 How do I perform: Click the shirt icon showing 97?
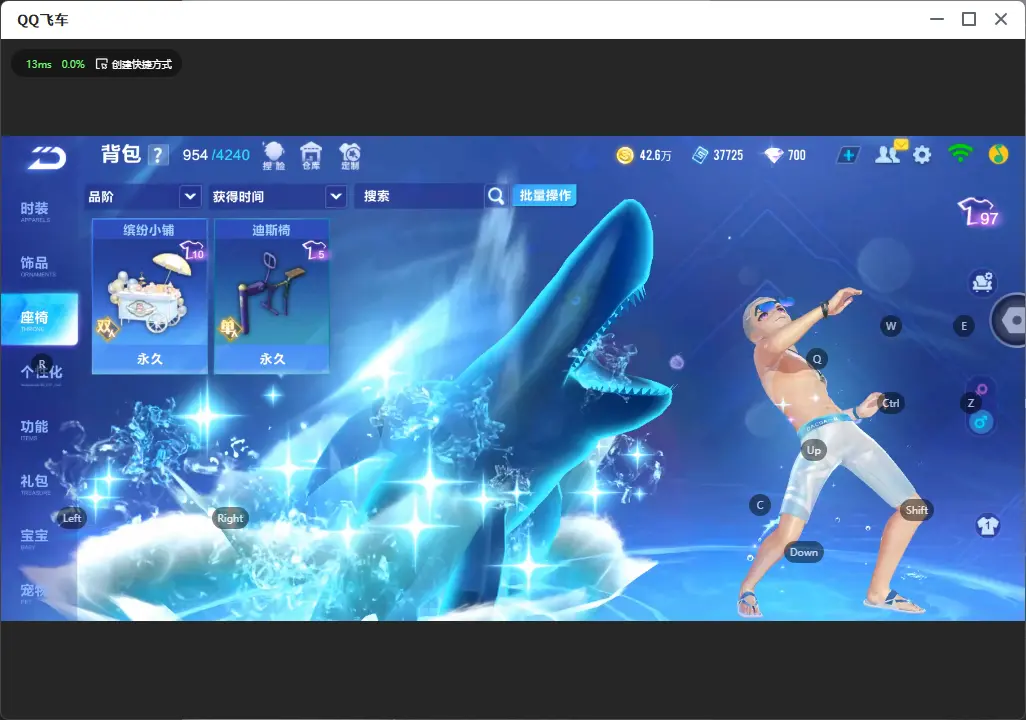[978, 212]
